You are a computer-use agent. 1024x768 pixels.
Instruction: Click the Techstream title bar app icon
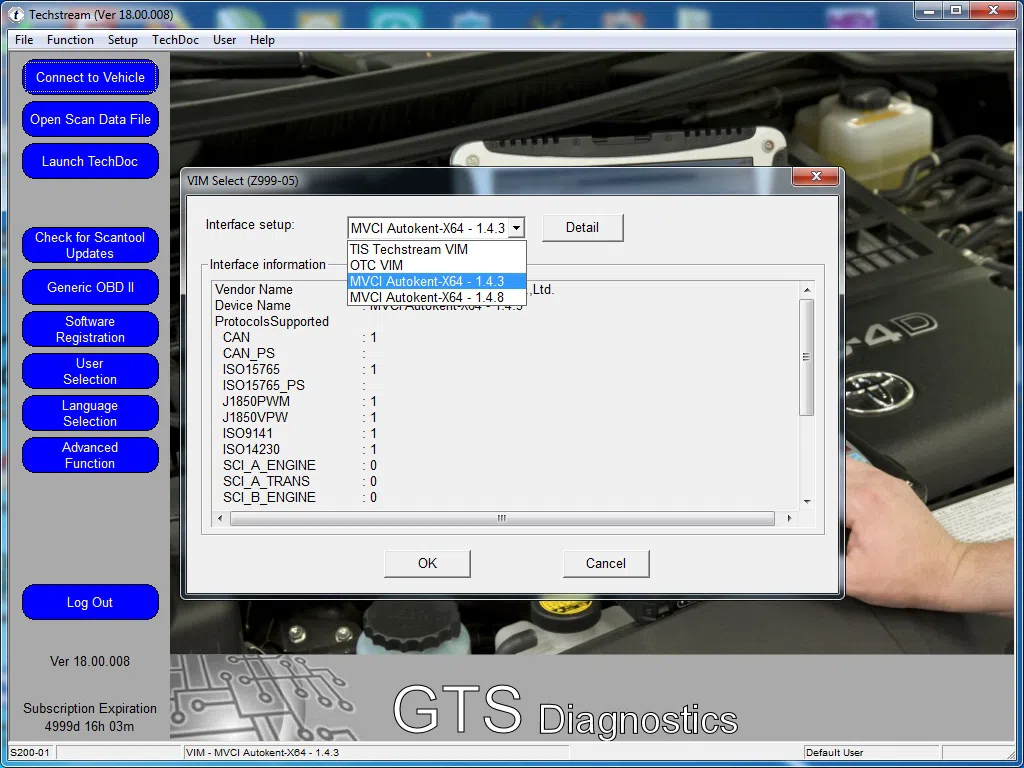point(17,16)
